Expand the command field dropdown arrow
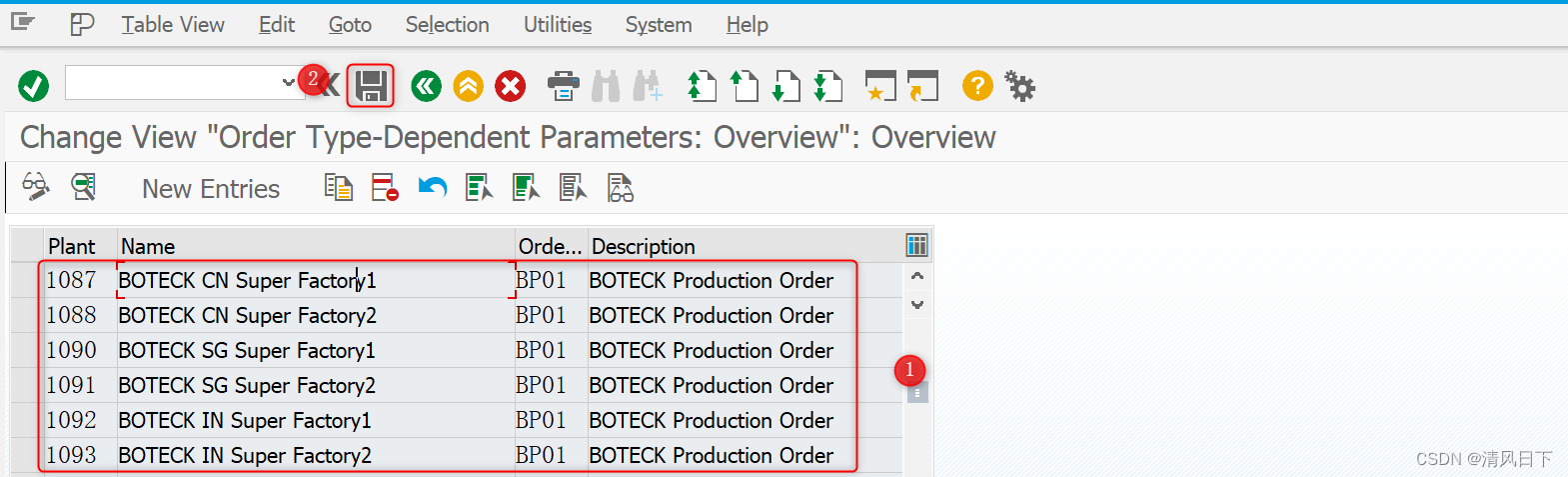1568x477 pixels. pyautogui.click(x=288, y=83)
